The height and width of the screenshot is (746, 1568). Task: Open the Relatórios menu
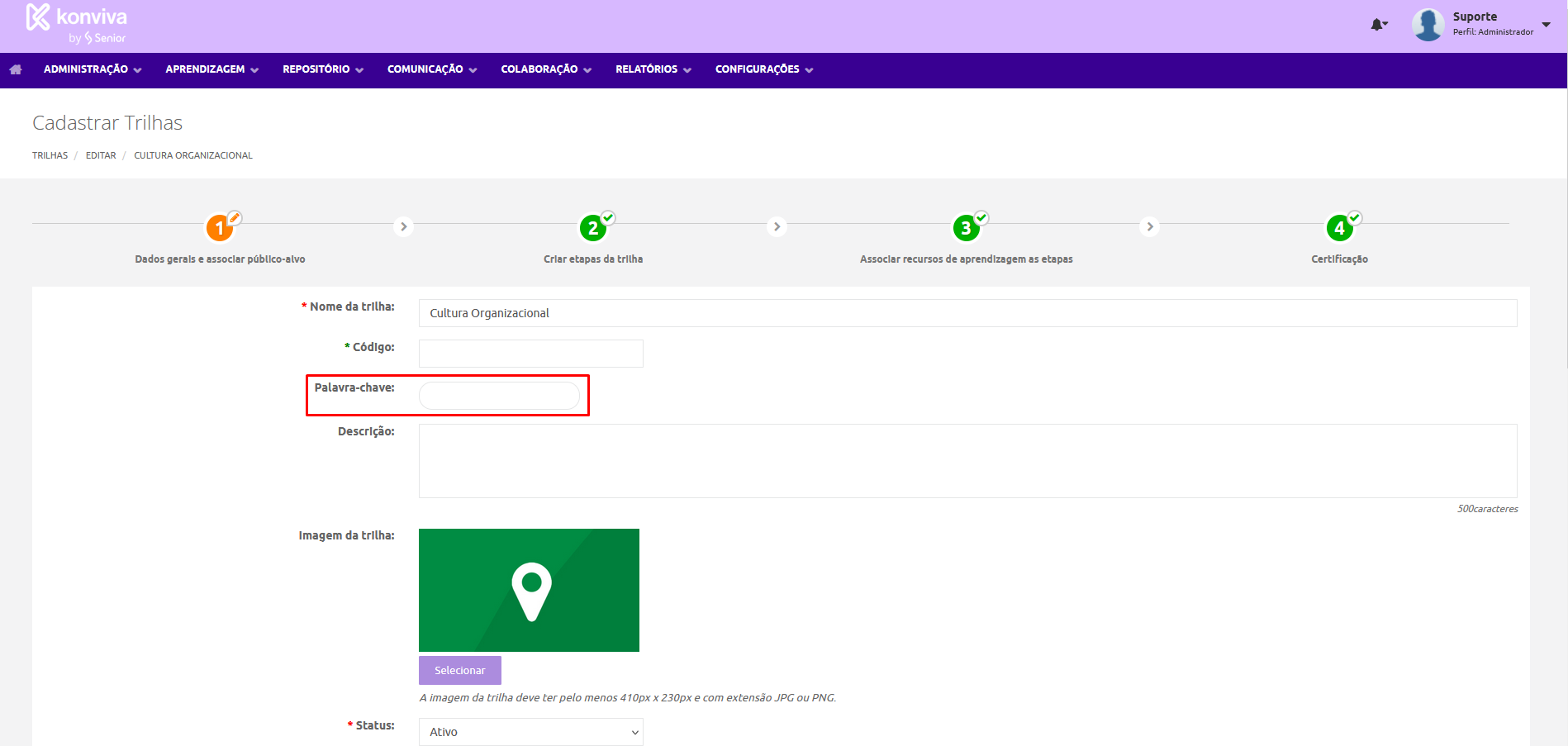(653, 69)
